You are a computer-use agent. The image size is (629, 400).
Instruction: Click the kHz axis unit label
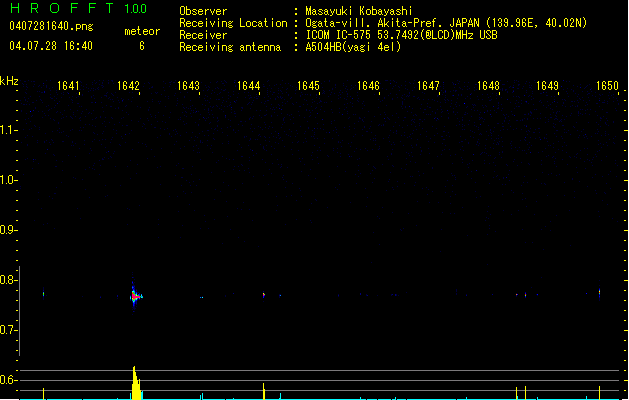tap(9, 81)
